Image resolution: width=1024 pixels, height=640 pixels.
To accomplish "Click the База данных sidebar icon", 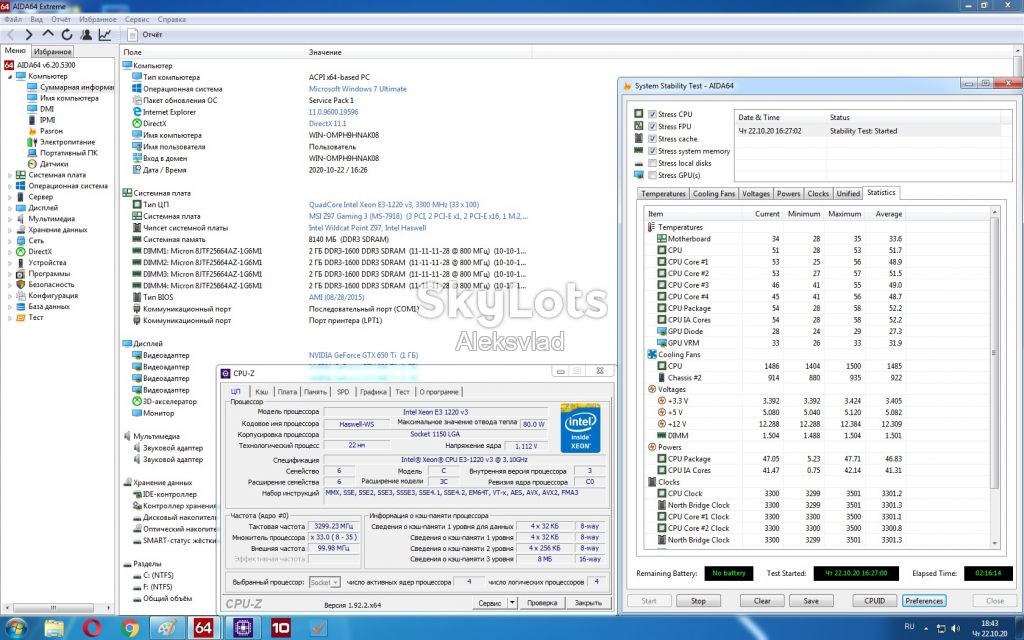I will click(x=21, y=306).
